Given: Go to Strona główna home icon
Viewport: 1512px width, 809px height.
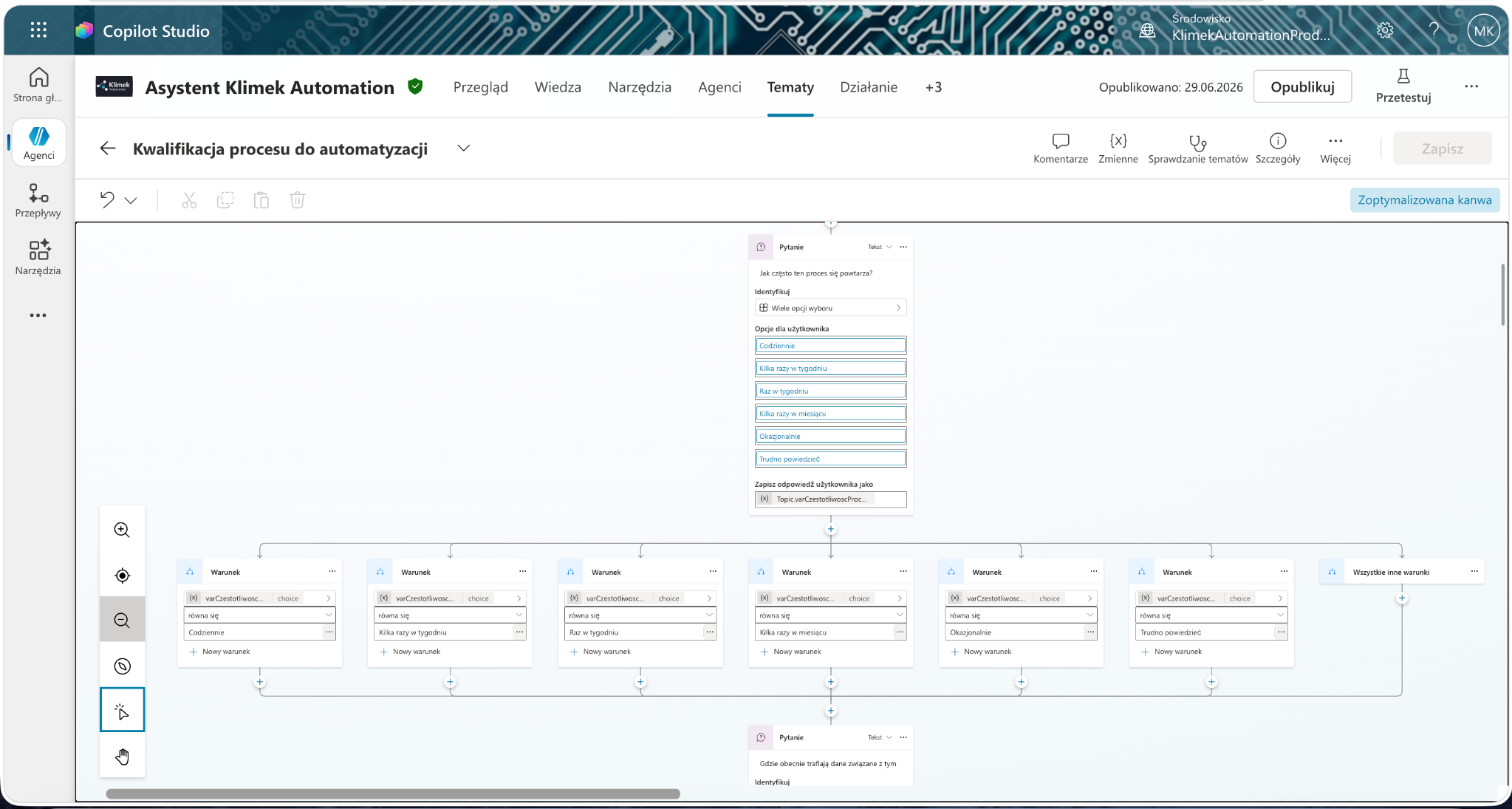Looking at the screenshot, I should coord(38,86).
